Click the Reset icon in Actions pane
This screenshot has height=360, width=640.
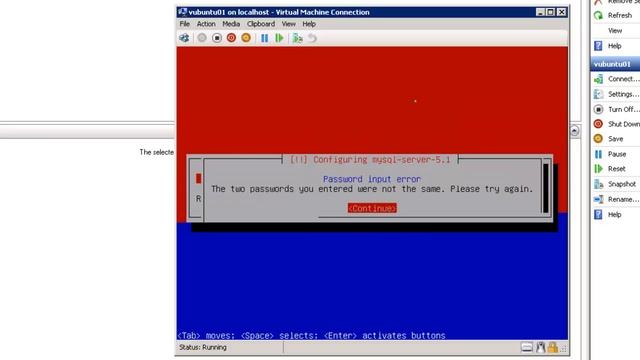click(598, 169)
